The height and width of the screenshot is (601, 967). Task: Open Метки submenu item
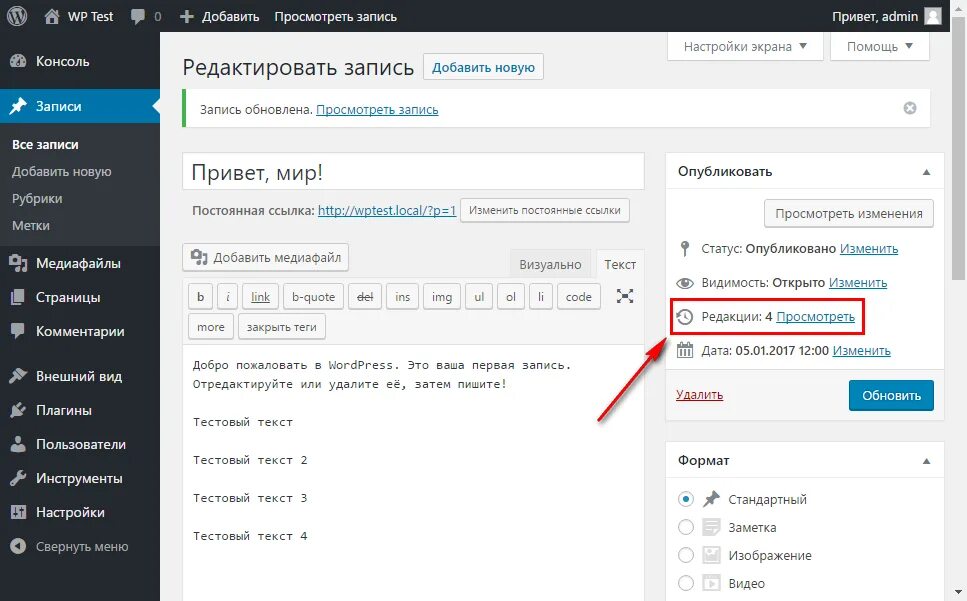point(31,226)
